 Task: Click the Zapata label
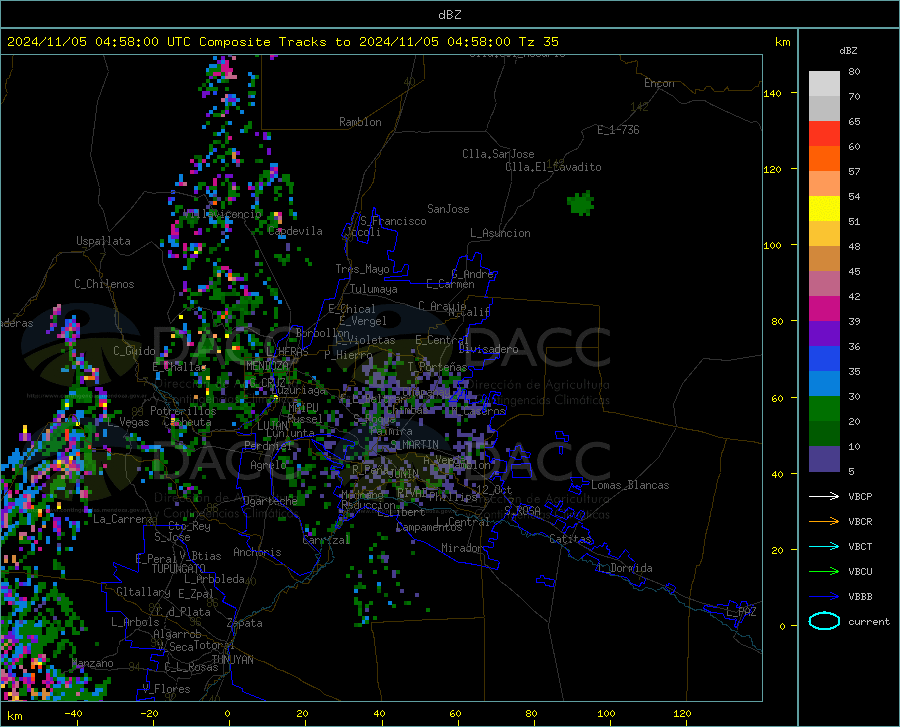pos(245,623)
